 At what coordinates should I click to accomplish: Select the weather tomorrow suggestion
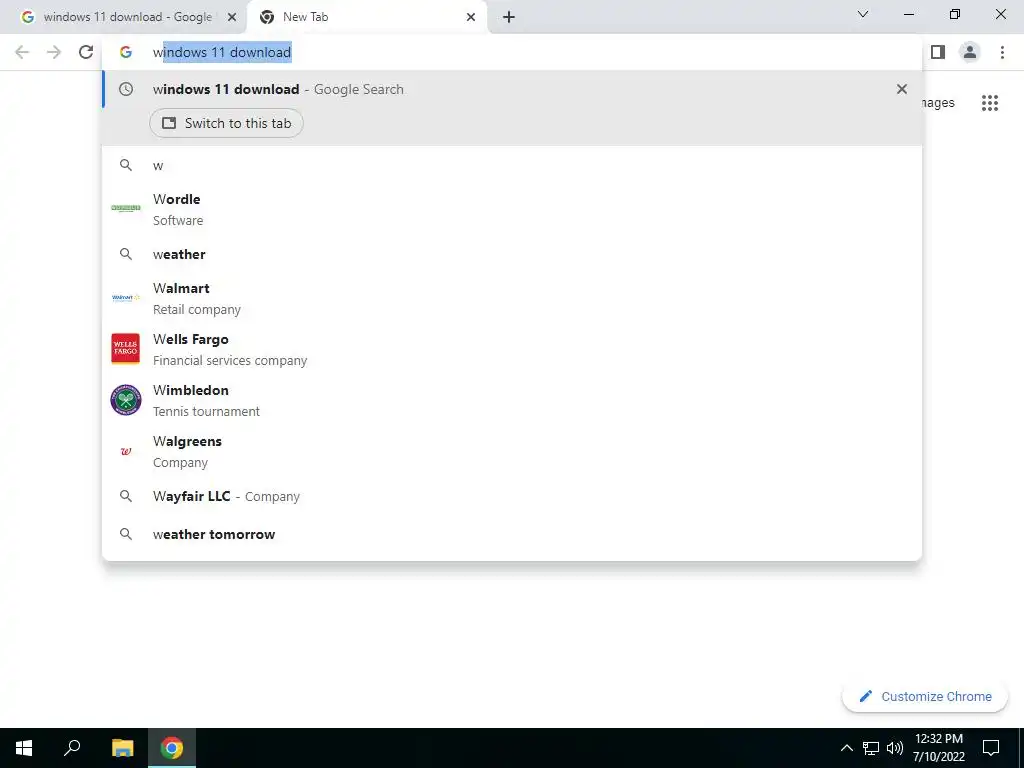pyautogui.click(x=512, y=534)
